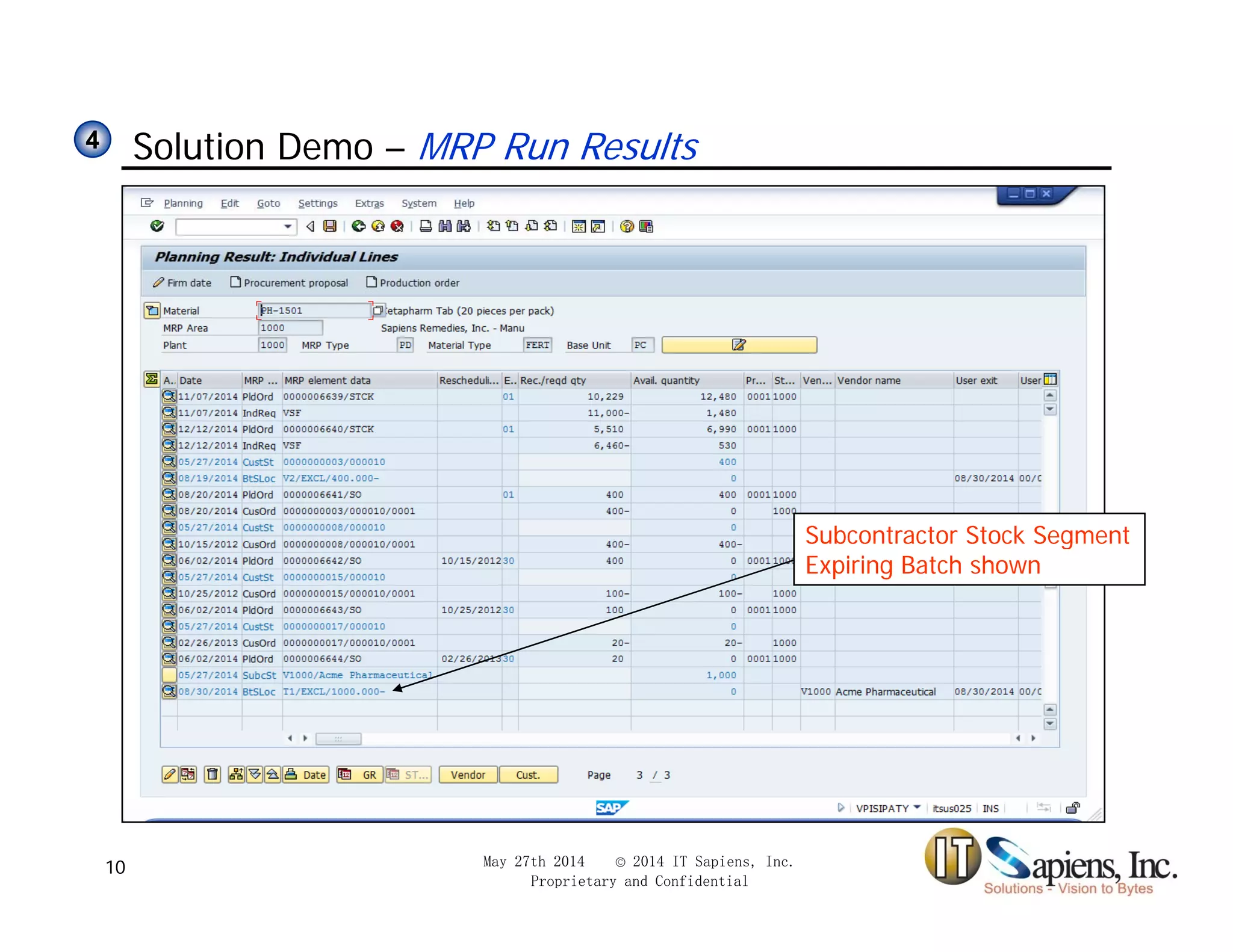Click the Save diskette icon
Screen dimensions: 1233x952
tap(330, 226)
